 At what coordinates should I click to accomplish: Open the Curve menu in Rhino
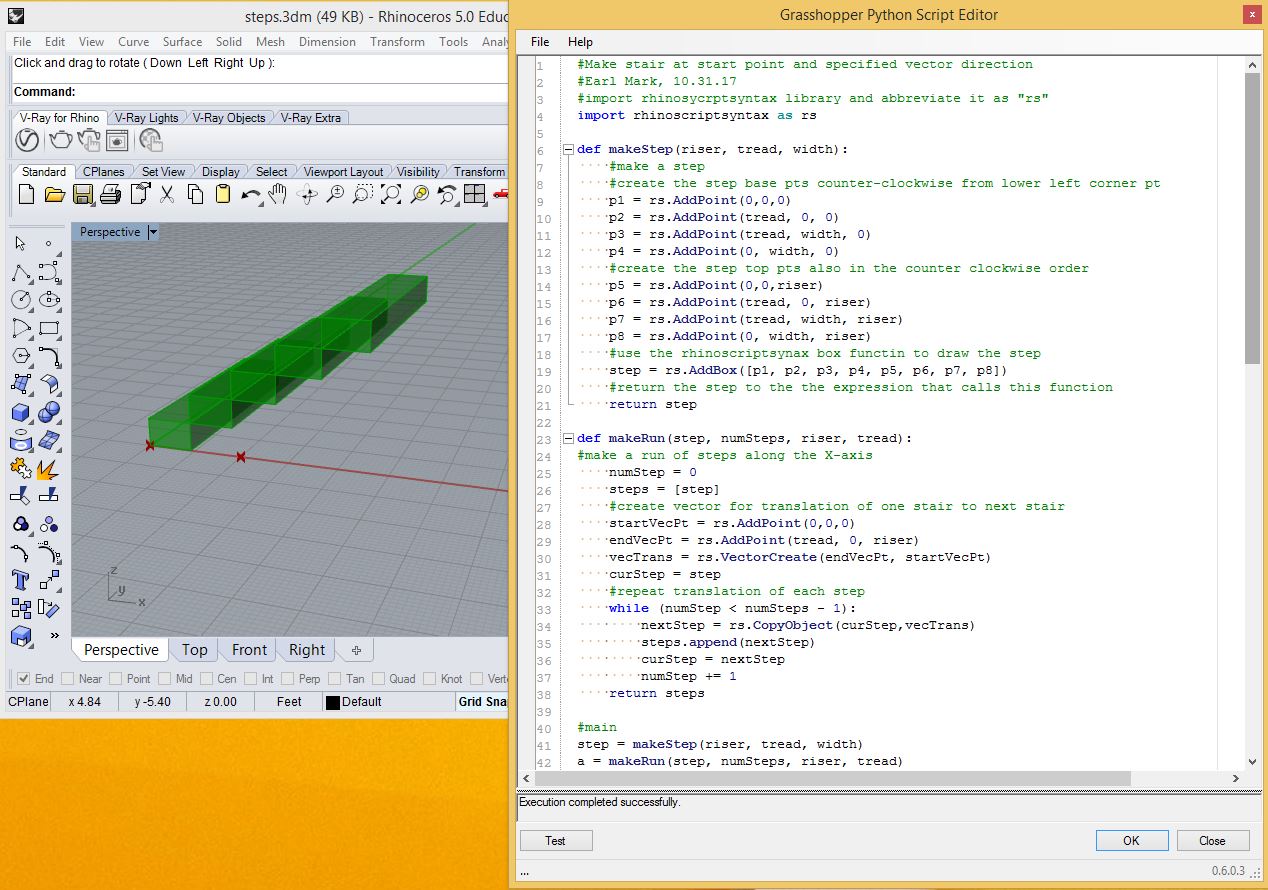click(133, 42)
